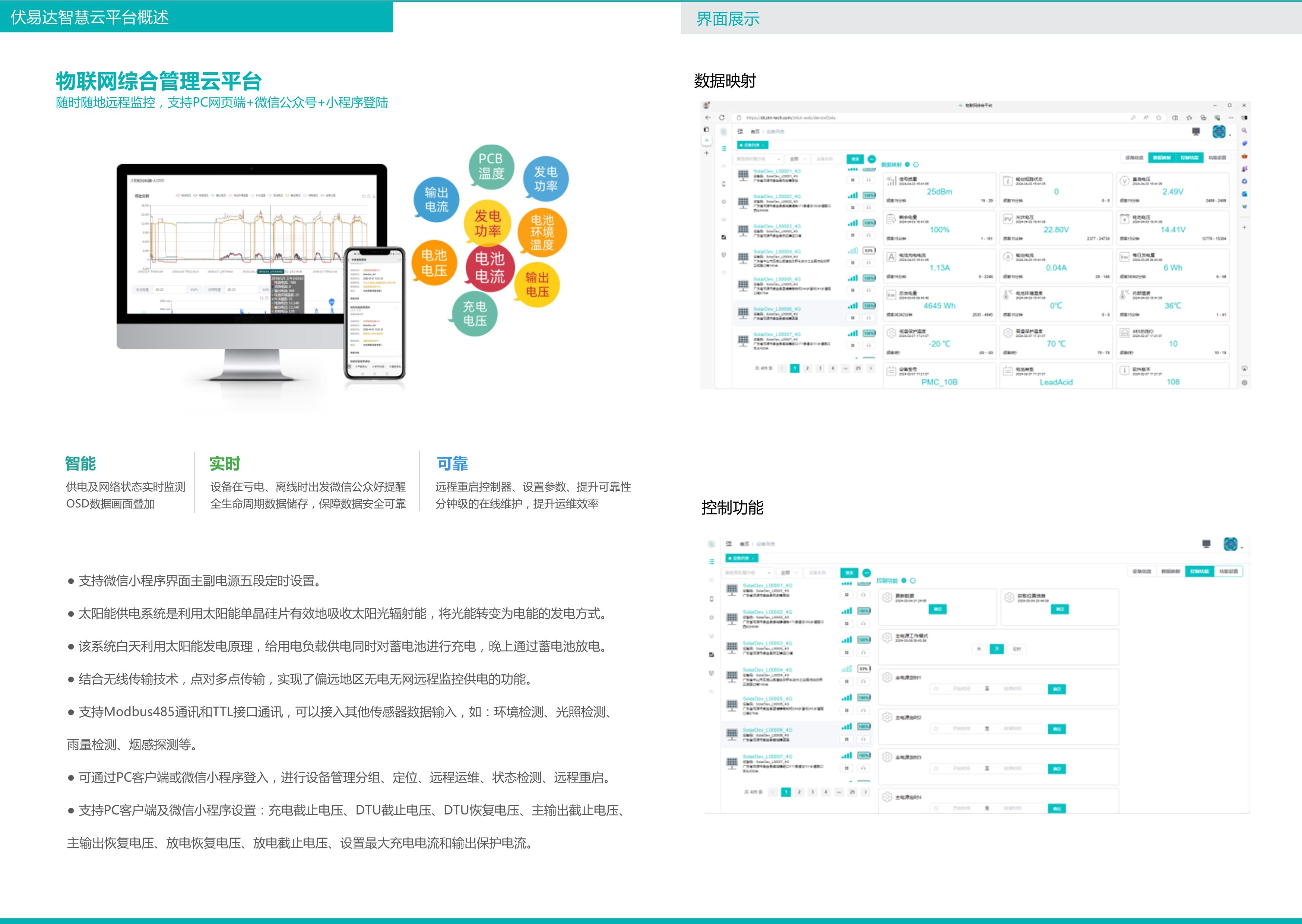This screenshot has height=924, width=1302.
Task: Click the favorites star in browser address bar
Action: click(x=1158, y=118)
